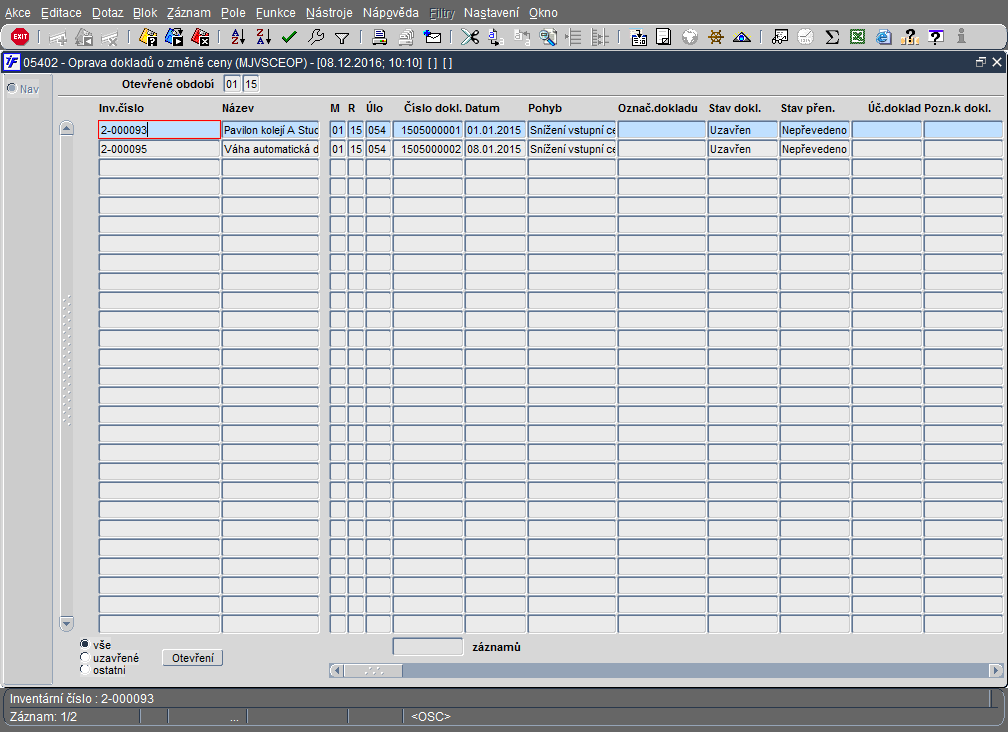
Task: Click document number 1505000002
Action: 428,149
